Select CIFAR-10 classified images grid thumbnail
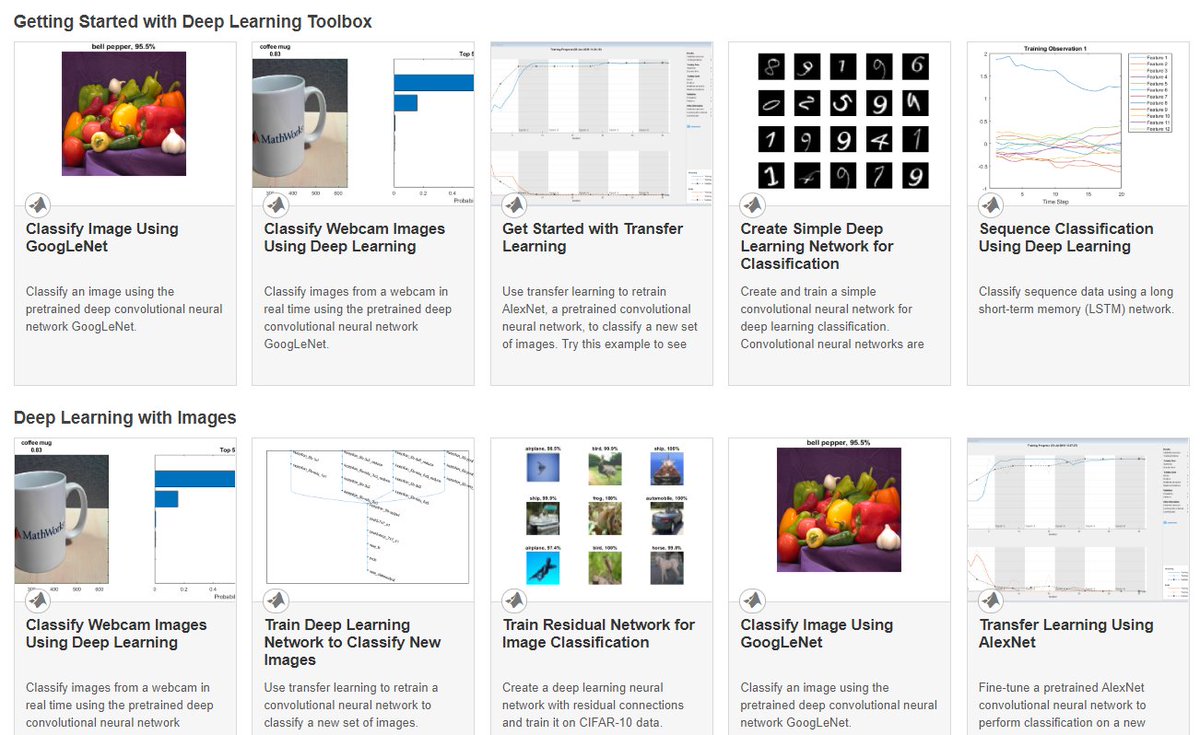 tap(607, 515)
